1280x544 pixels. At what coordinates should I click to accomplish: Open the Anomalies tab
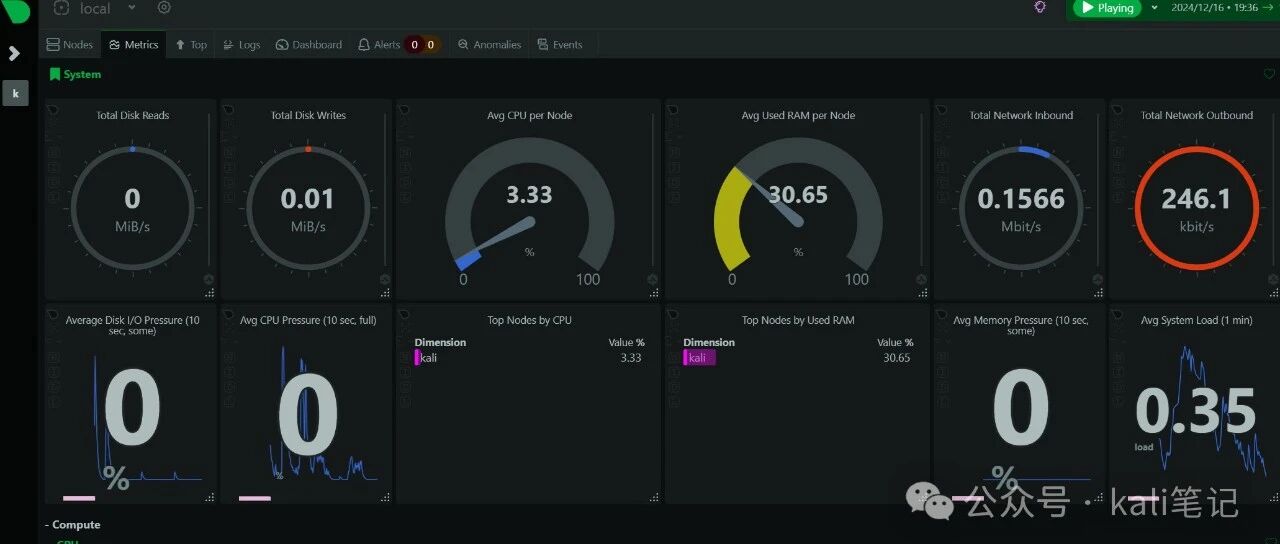click(x=489, y=45)
